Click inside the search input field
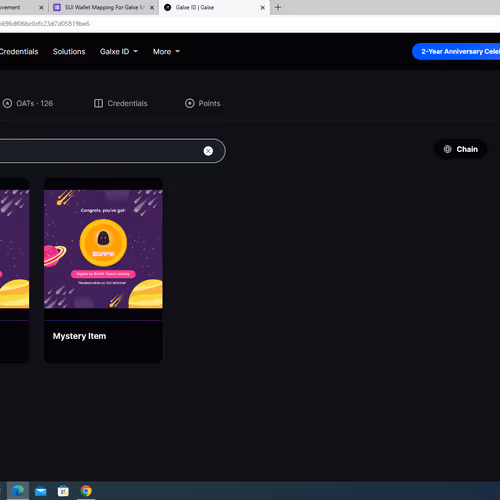 pyautogui.click(x=100, y=151)
